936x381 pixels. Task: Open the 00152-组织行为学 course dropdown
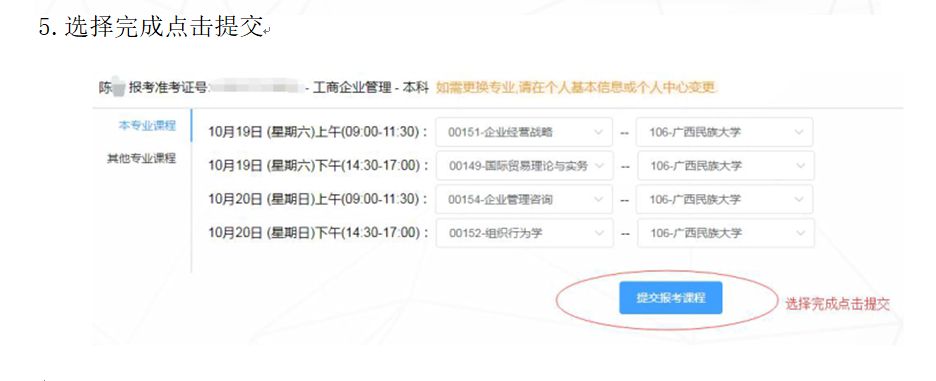click(525, 233)
